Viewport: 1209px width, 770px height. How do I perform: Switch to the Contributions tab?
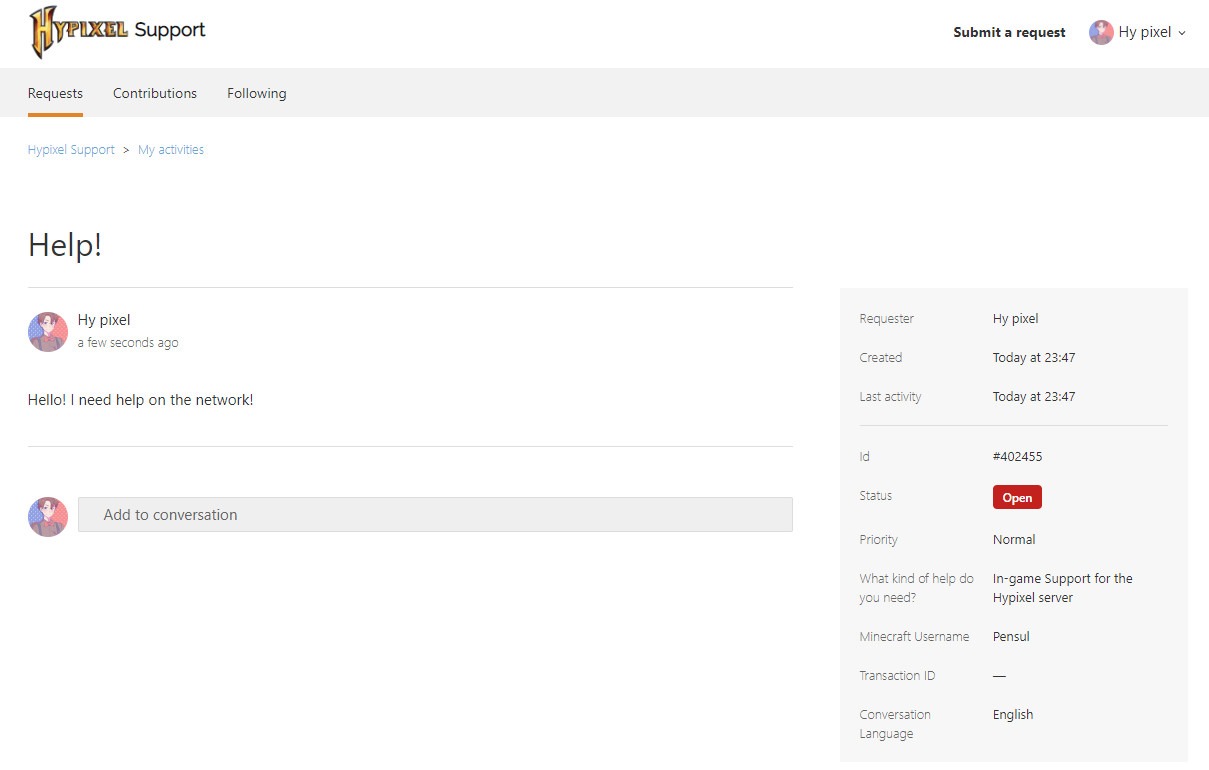pos(155,93)
